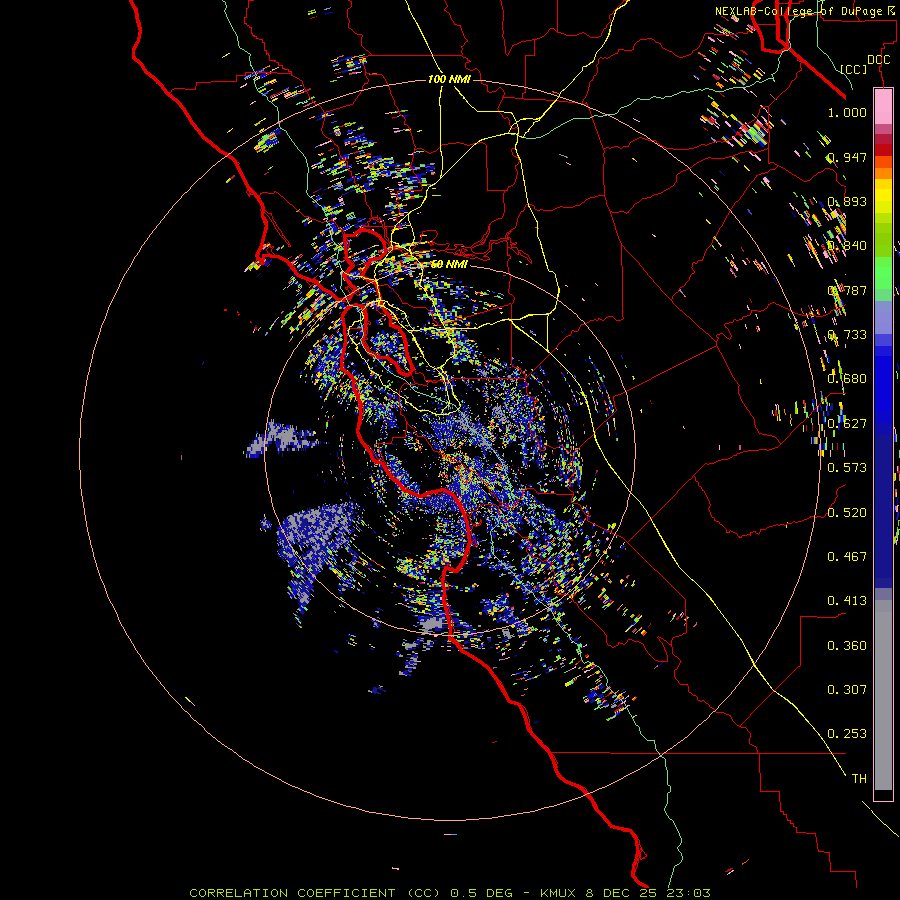Select the 0.467 legend value
The image size is (900, 900).
click(x=847, y=557)
